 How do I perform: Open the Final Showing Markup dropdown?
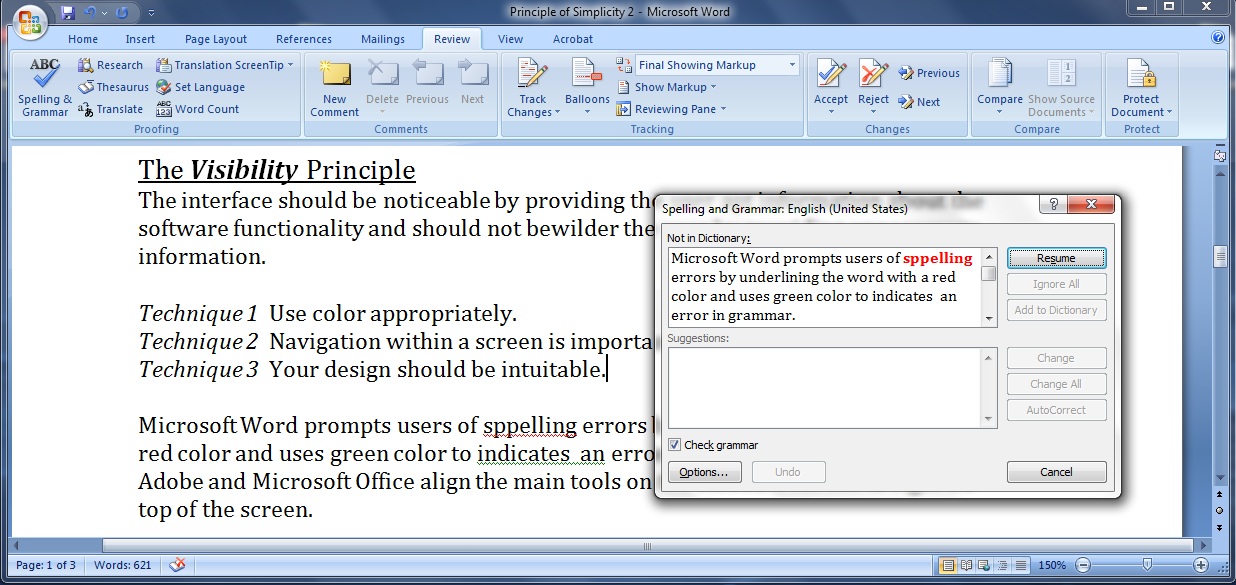click(x=793, y=64)
